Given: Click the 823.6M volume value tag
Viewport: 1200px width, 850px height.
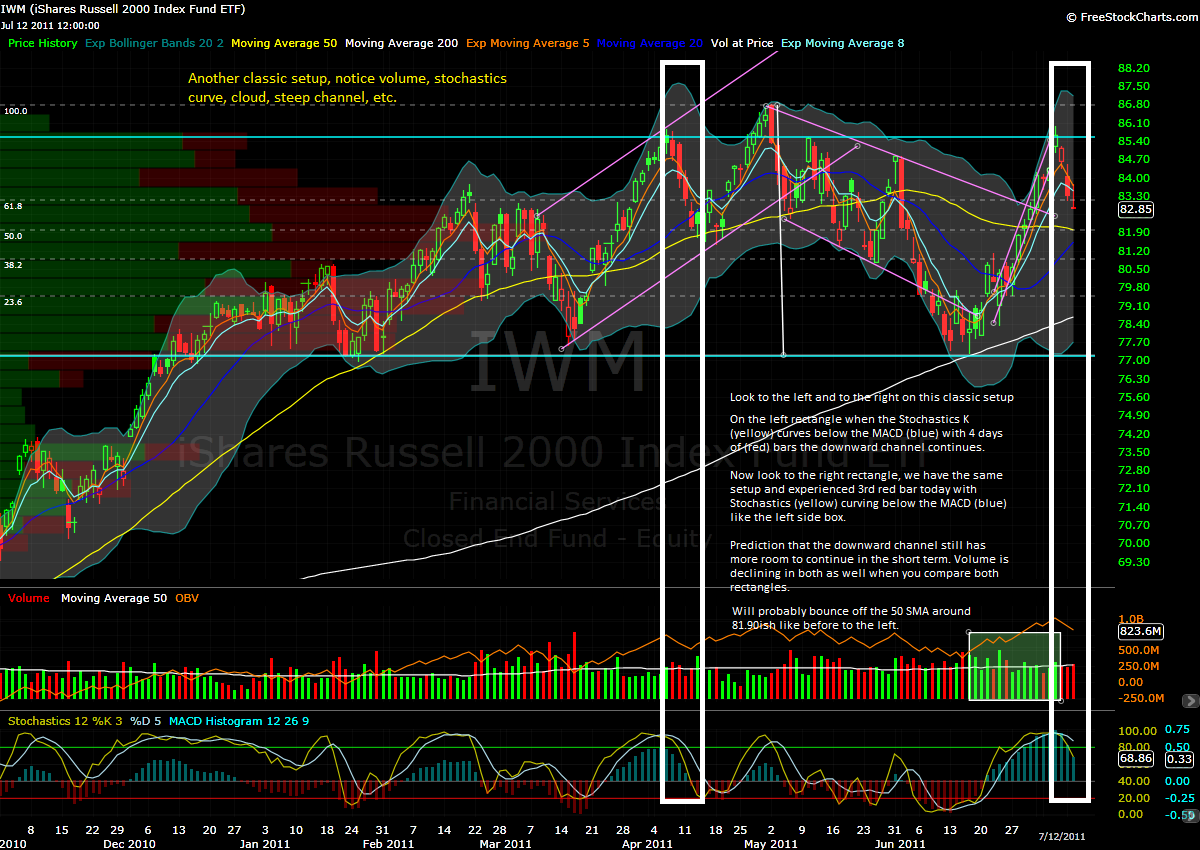Looking at the screenshot, I should tap(1140, 631).
